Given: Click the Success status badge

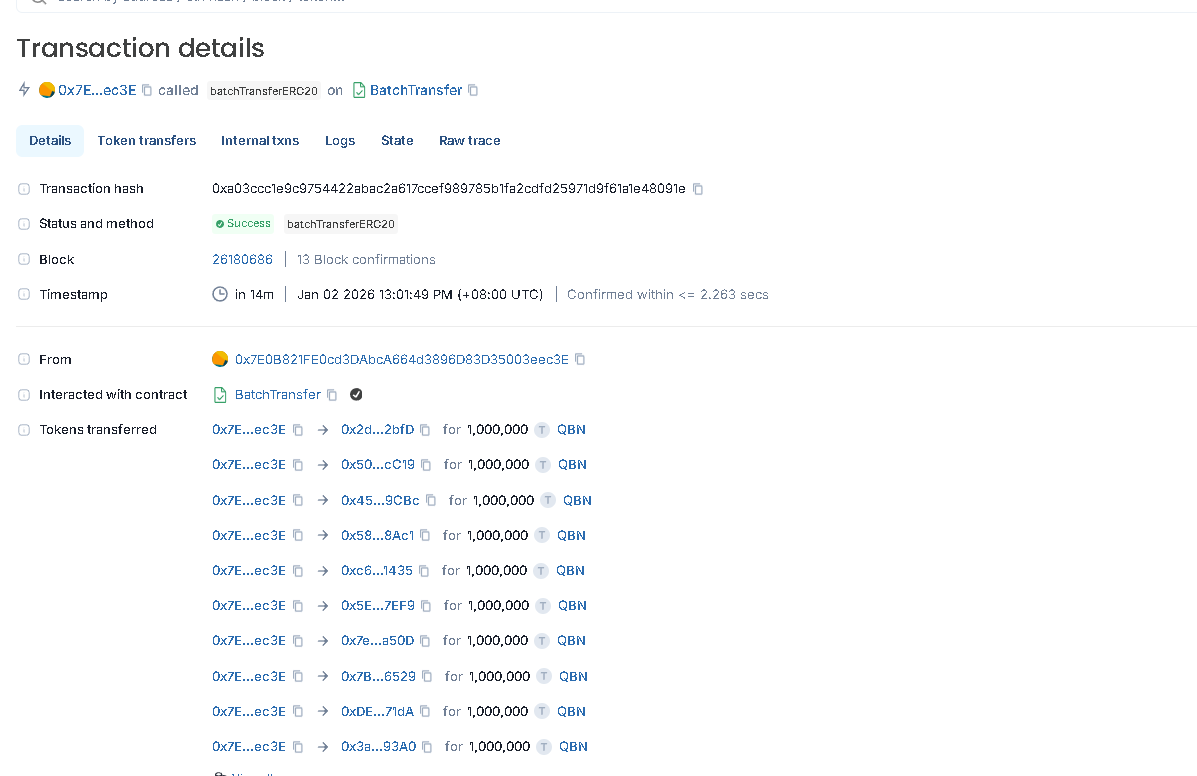Looking at the screenshot, I should pos(242,224).
